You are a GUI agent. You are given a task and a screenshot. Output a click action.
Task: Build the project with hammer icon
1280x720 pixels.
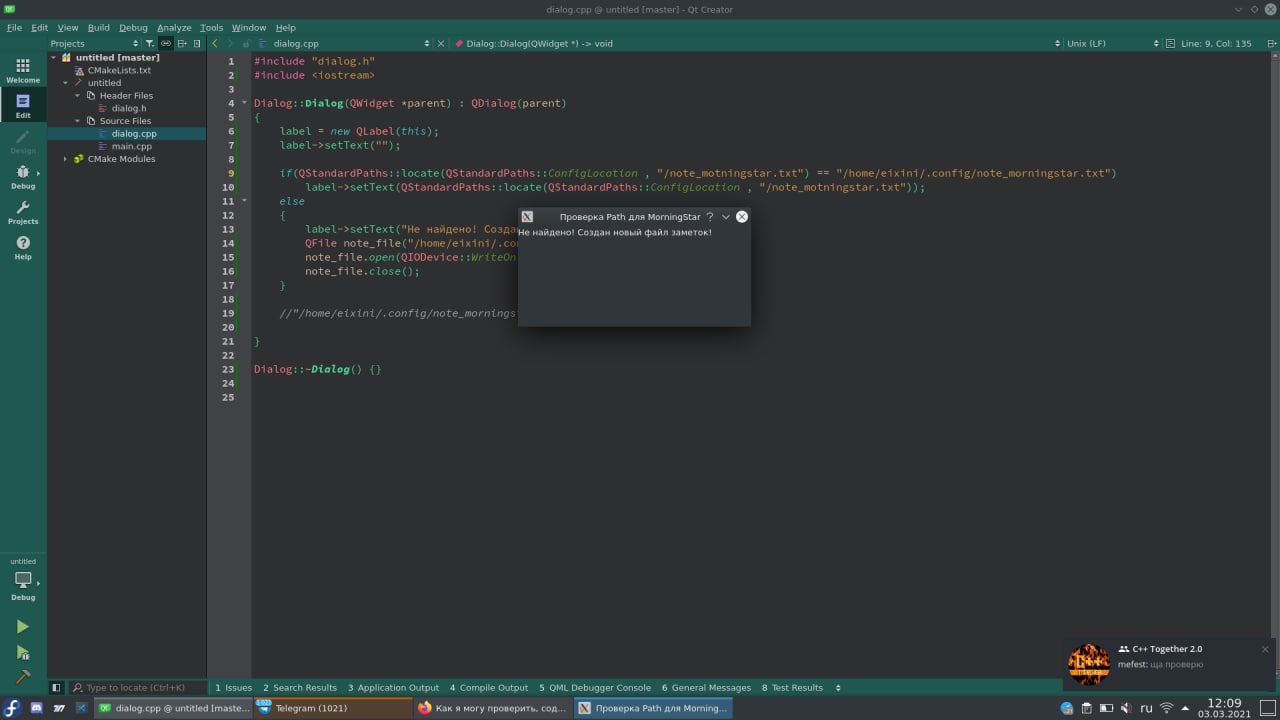(23, 677)
